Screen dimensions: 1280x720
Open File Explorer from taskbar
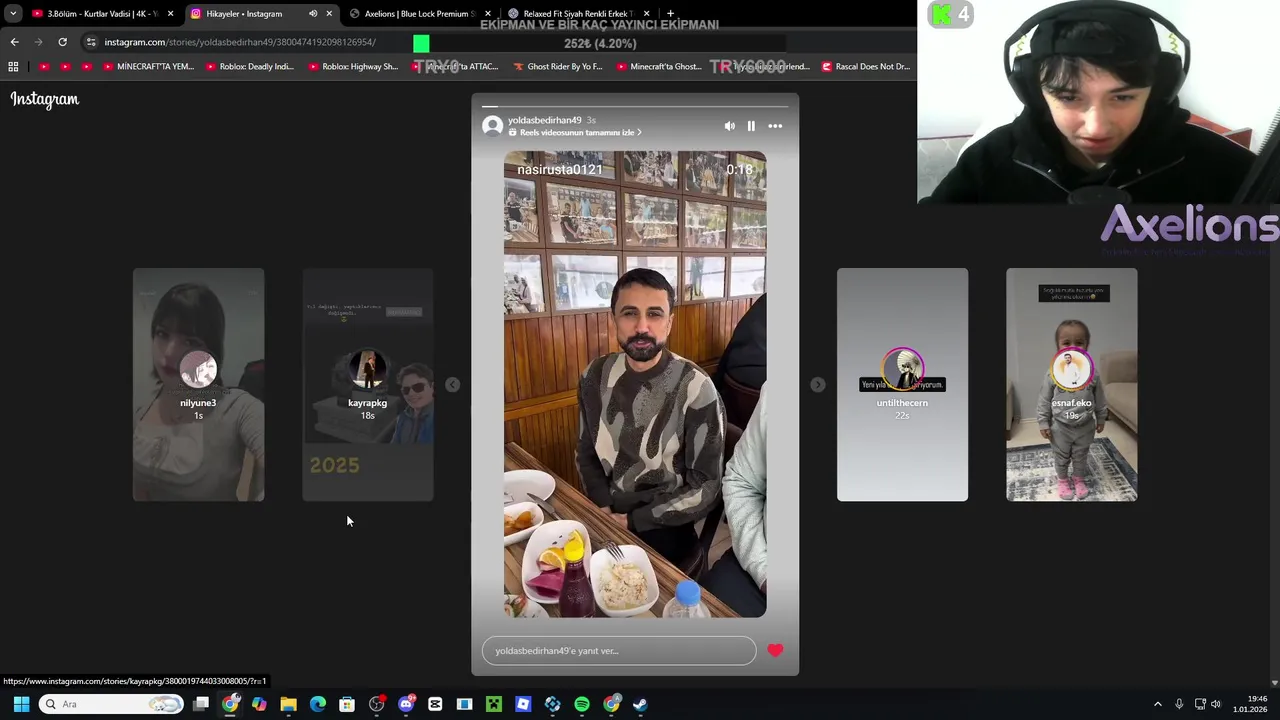(288, 704)
